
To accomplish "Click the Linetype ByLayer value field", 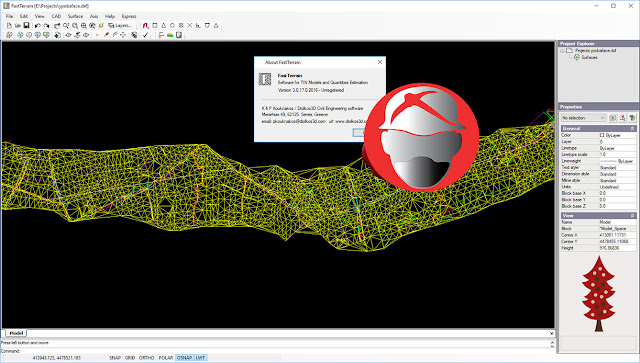I will point(617,148).
